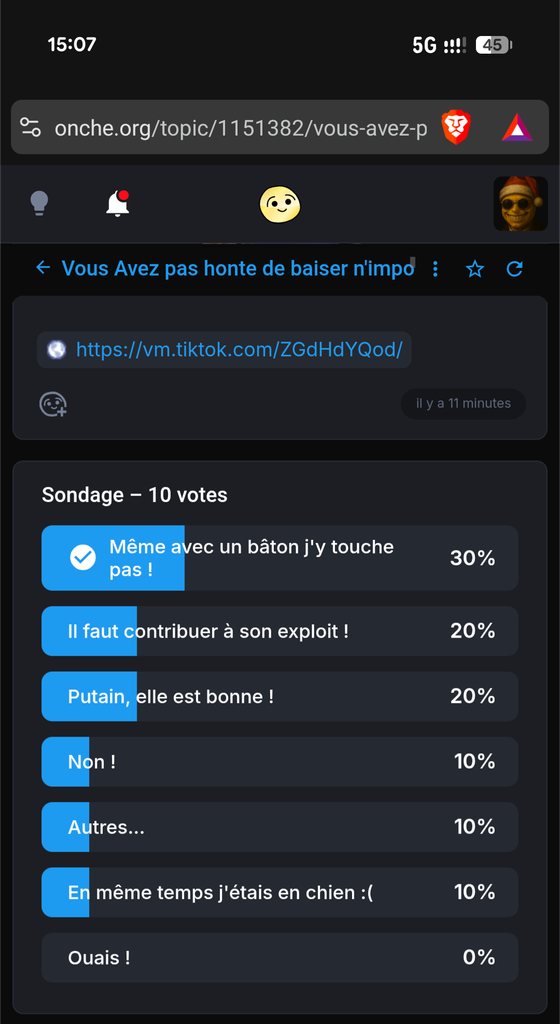Tap the Onche smiley logo
This screenshot has width=560, height=1024.
pos(280,204)
